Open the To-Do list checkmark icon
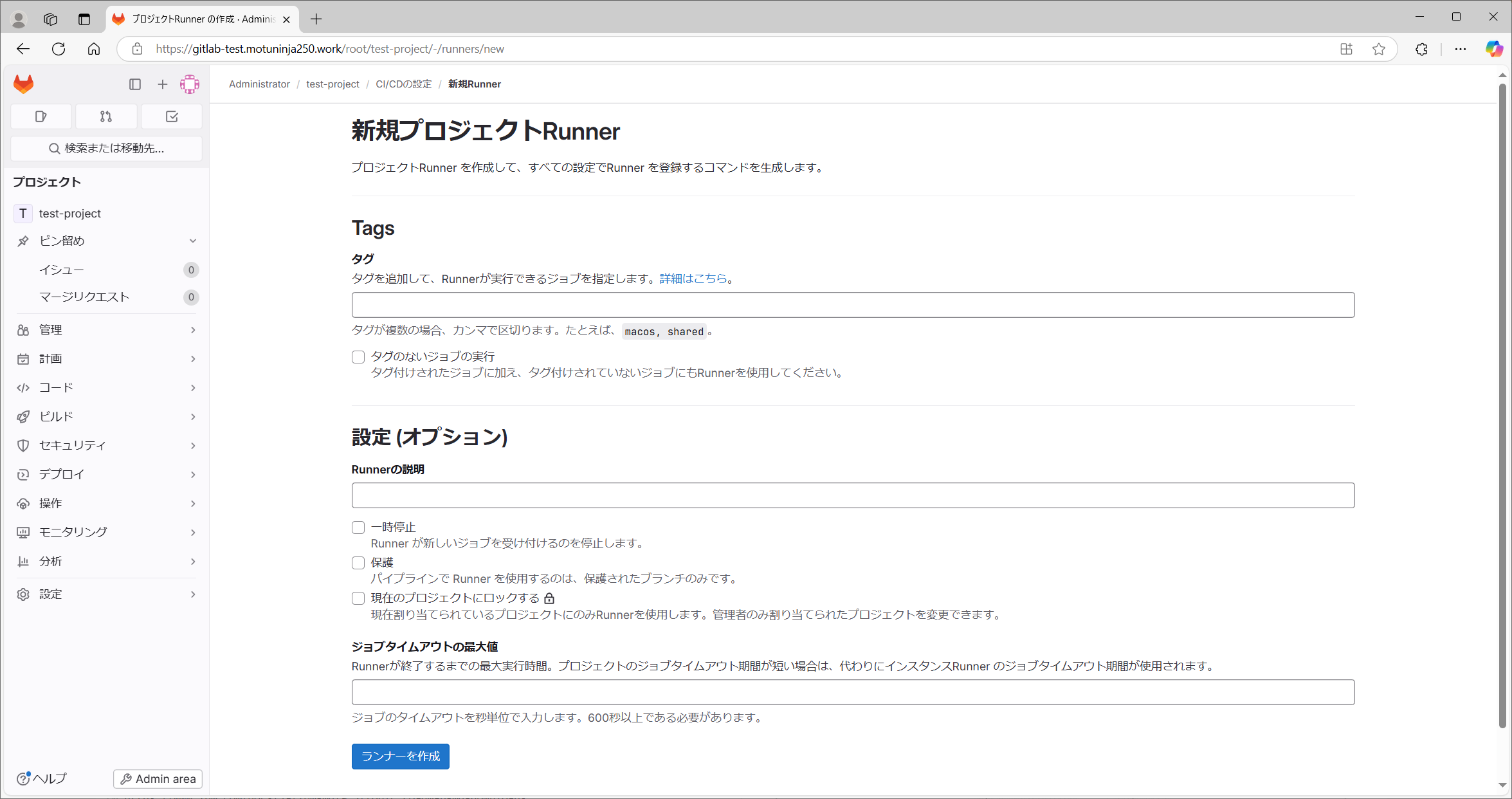 tap(171, 116)
